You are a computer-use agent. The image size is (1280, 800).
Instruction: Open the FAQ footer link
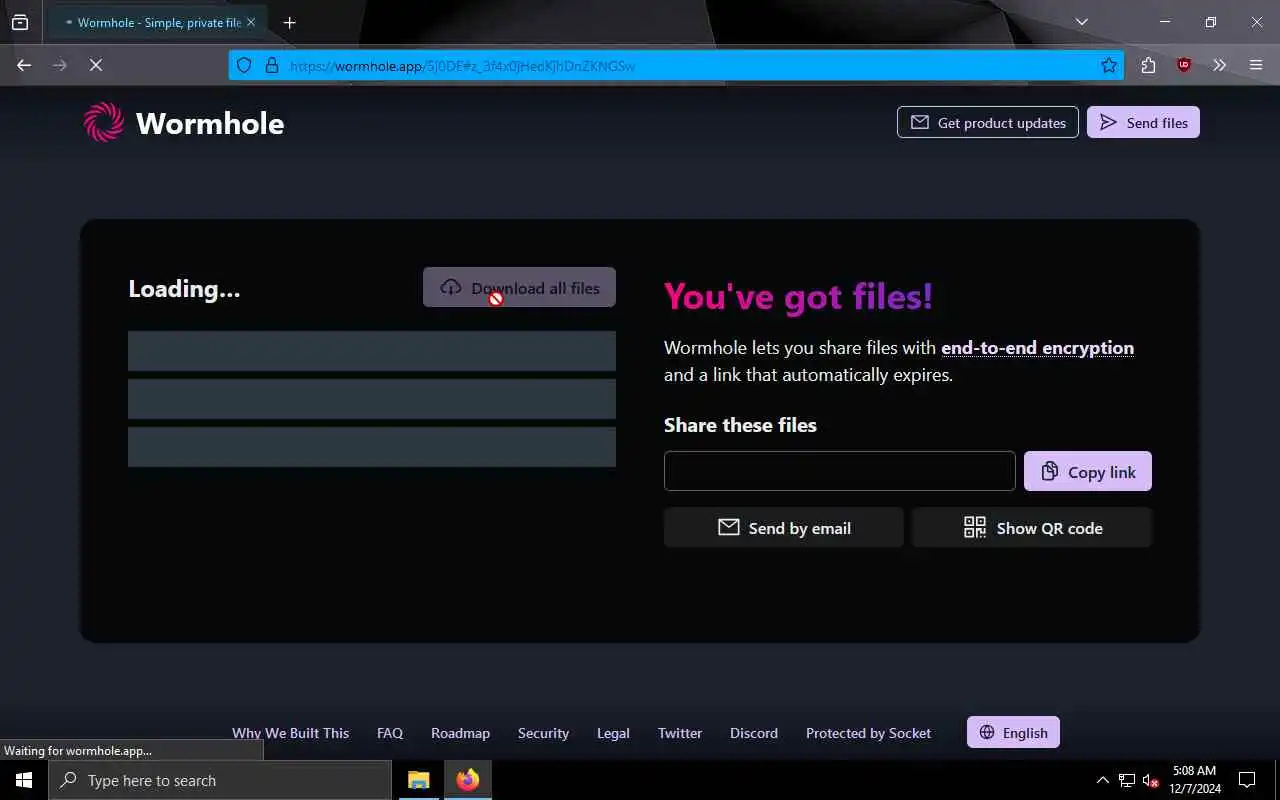390,733
